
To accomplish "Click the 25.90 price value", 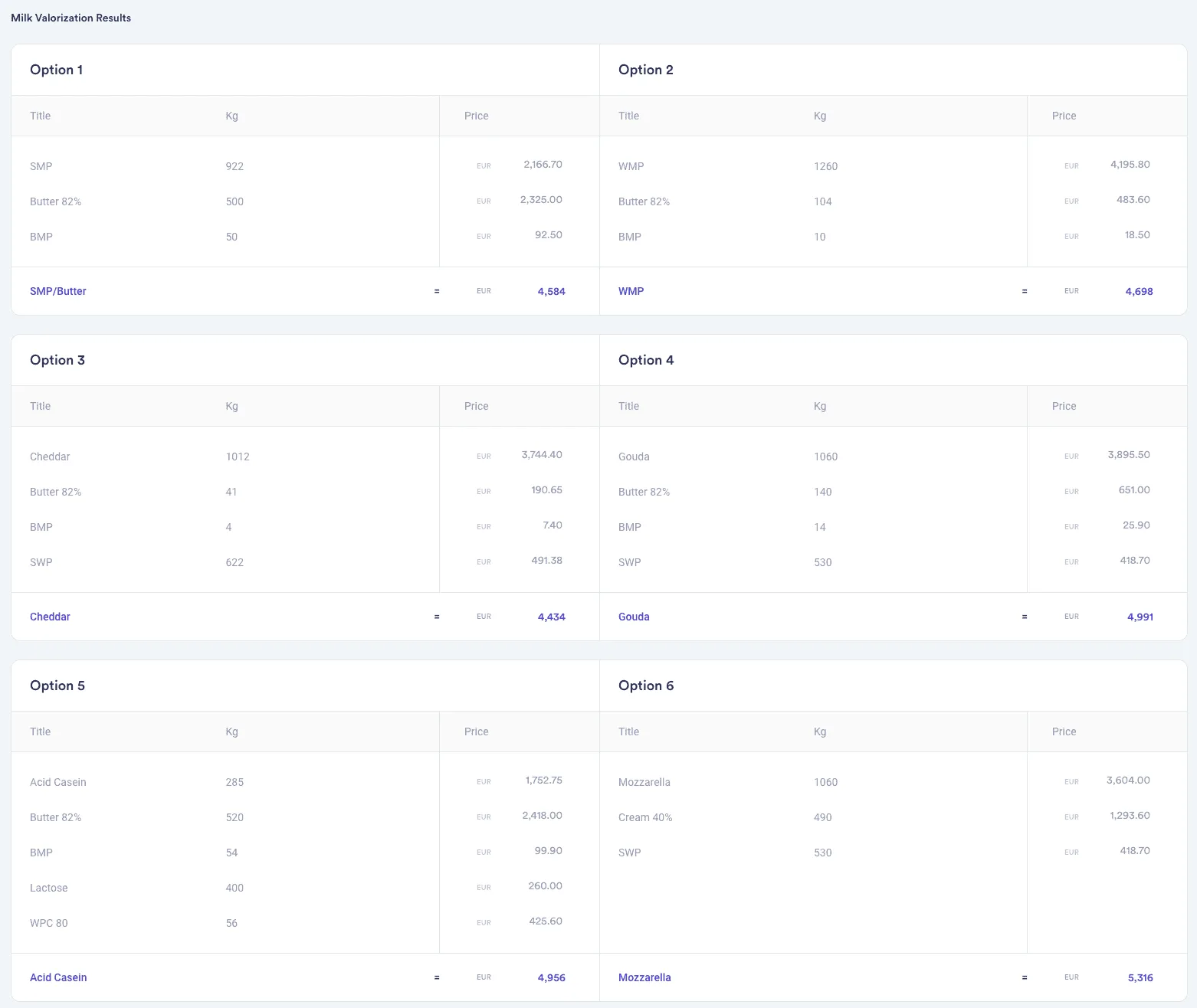I will click(1136, 525).
